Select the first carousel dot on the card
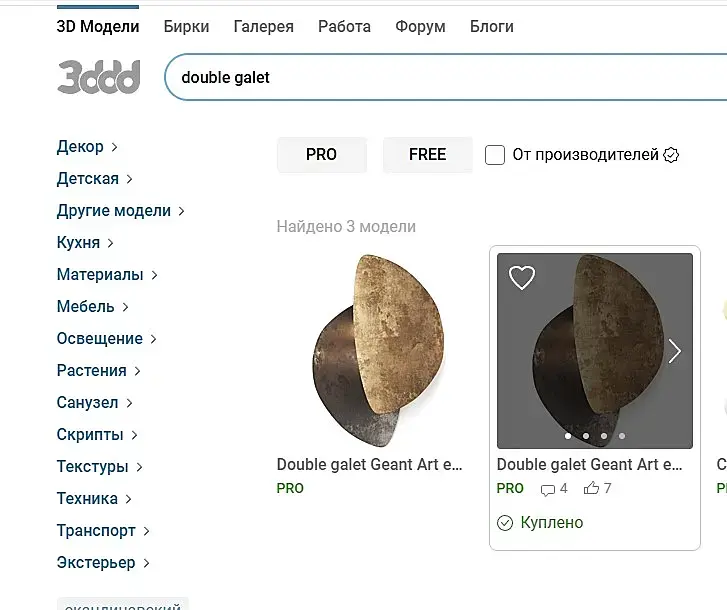Image resolution: width=727 pixels, height=610 pixels. [x=568, y=436]
